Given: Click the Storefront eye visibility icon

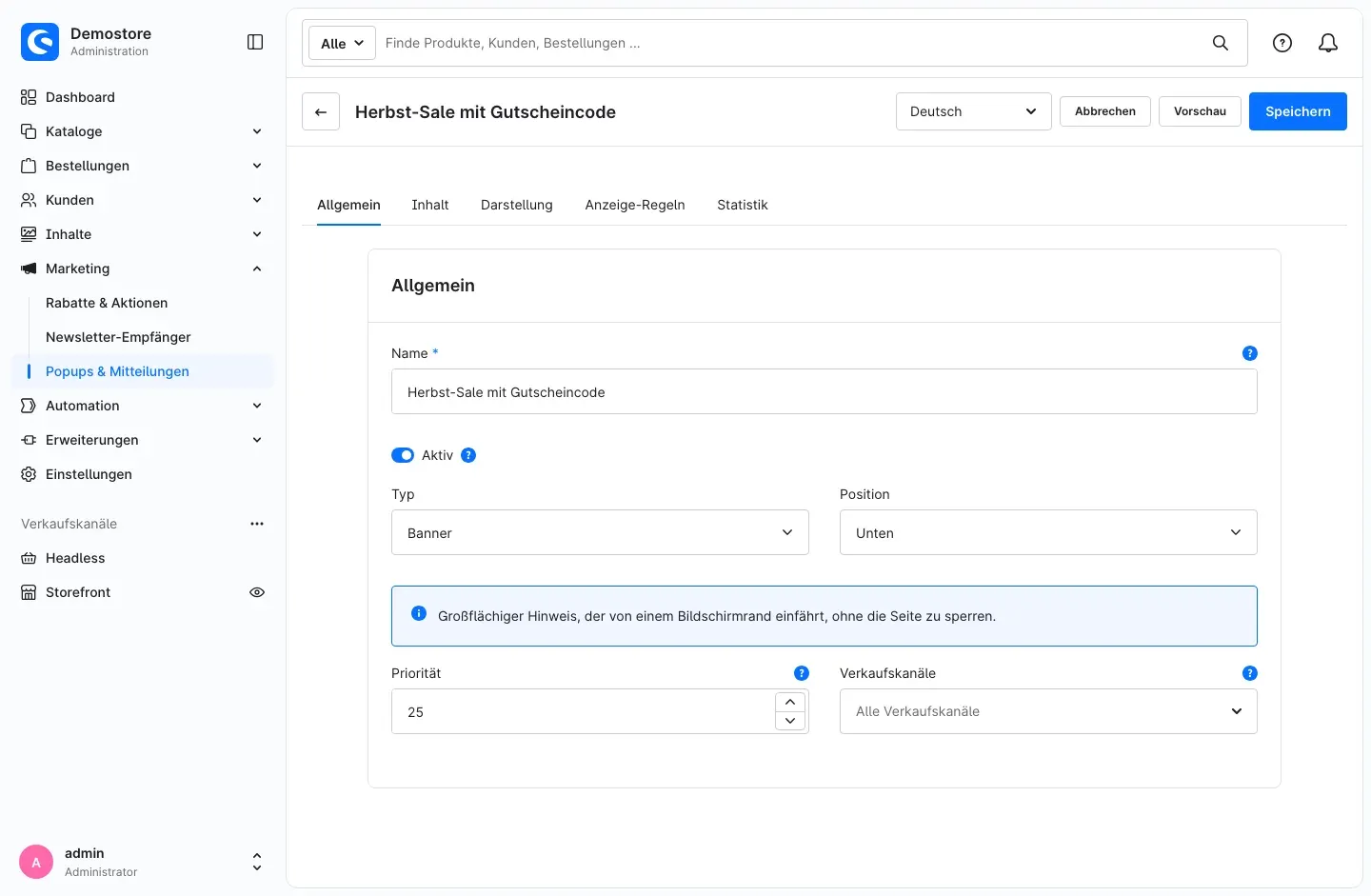Looking at the screenshot, I should tap(257, 592).
